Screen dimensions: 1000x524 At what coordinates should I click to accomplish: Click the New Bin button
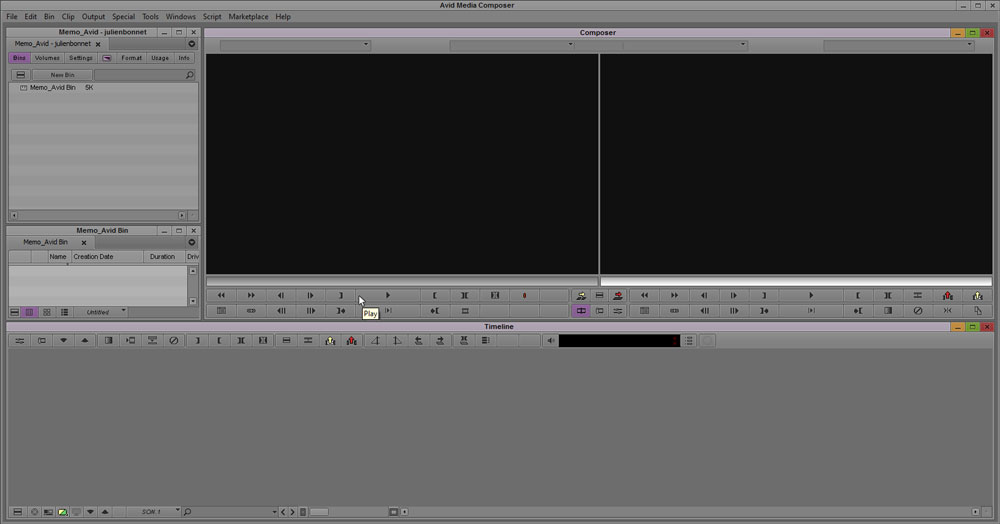[62, 75]
